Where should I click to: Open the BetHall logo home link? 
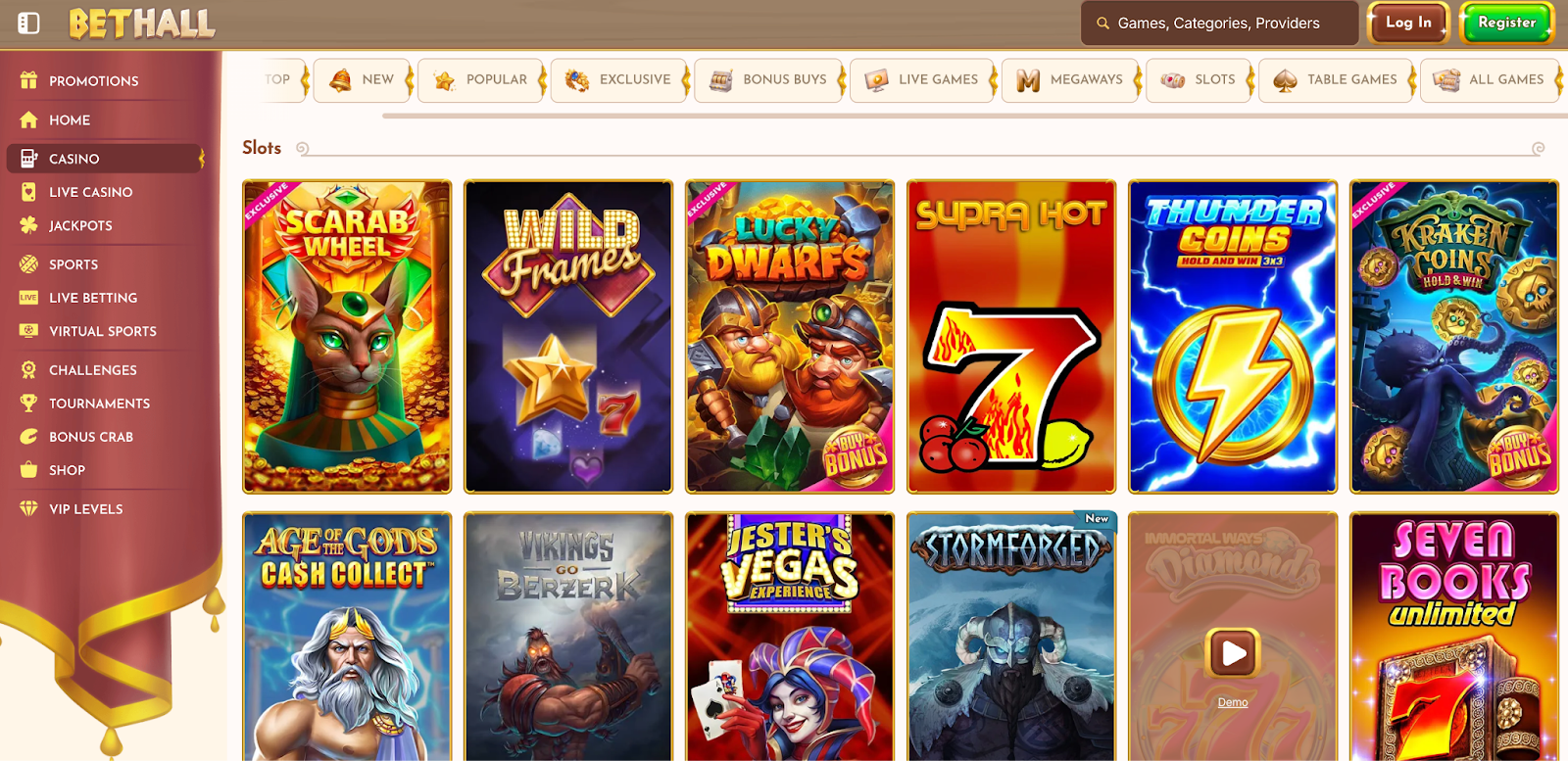coord(141,24)
